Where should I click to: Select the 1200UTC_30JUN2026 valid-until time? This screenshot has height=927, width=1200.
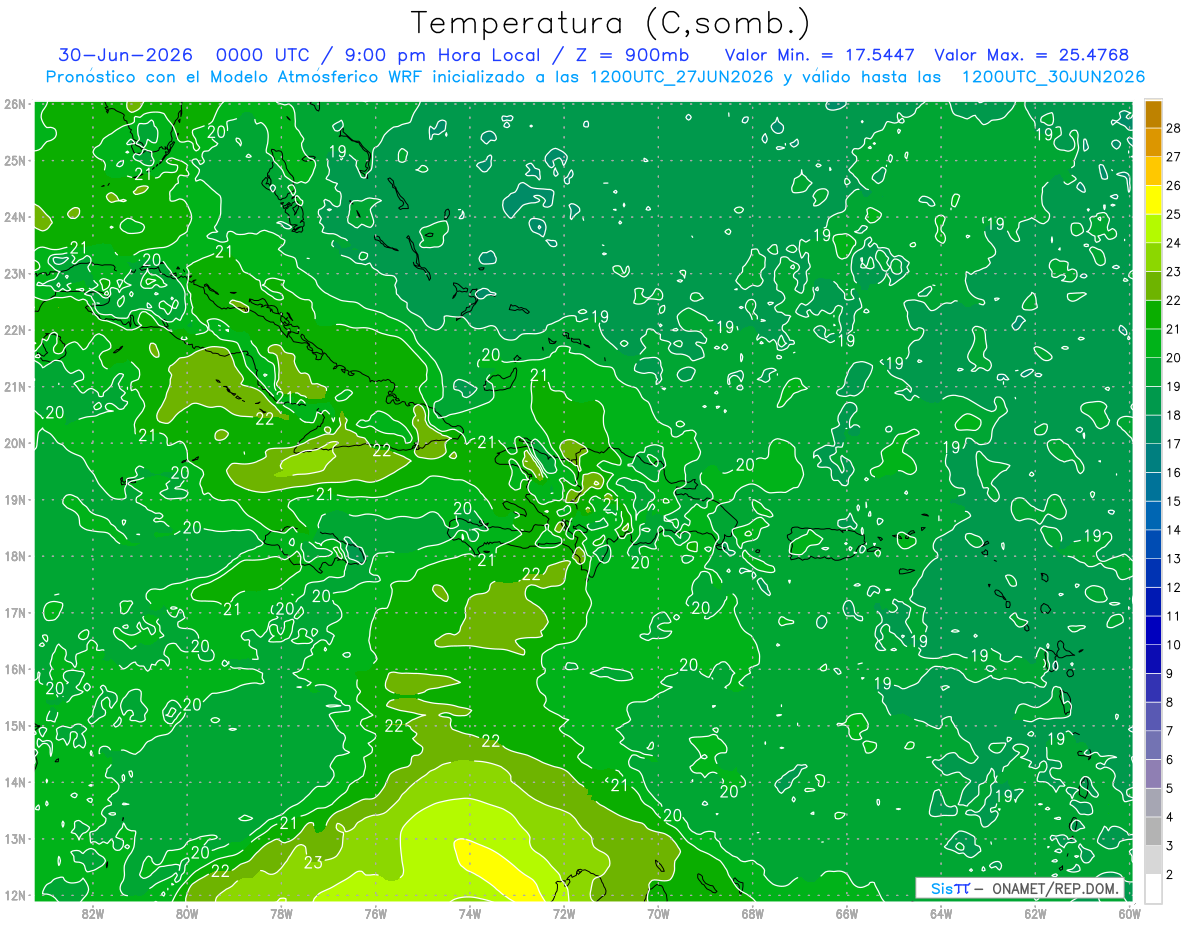[1053, 77]
